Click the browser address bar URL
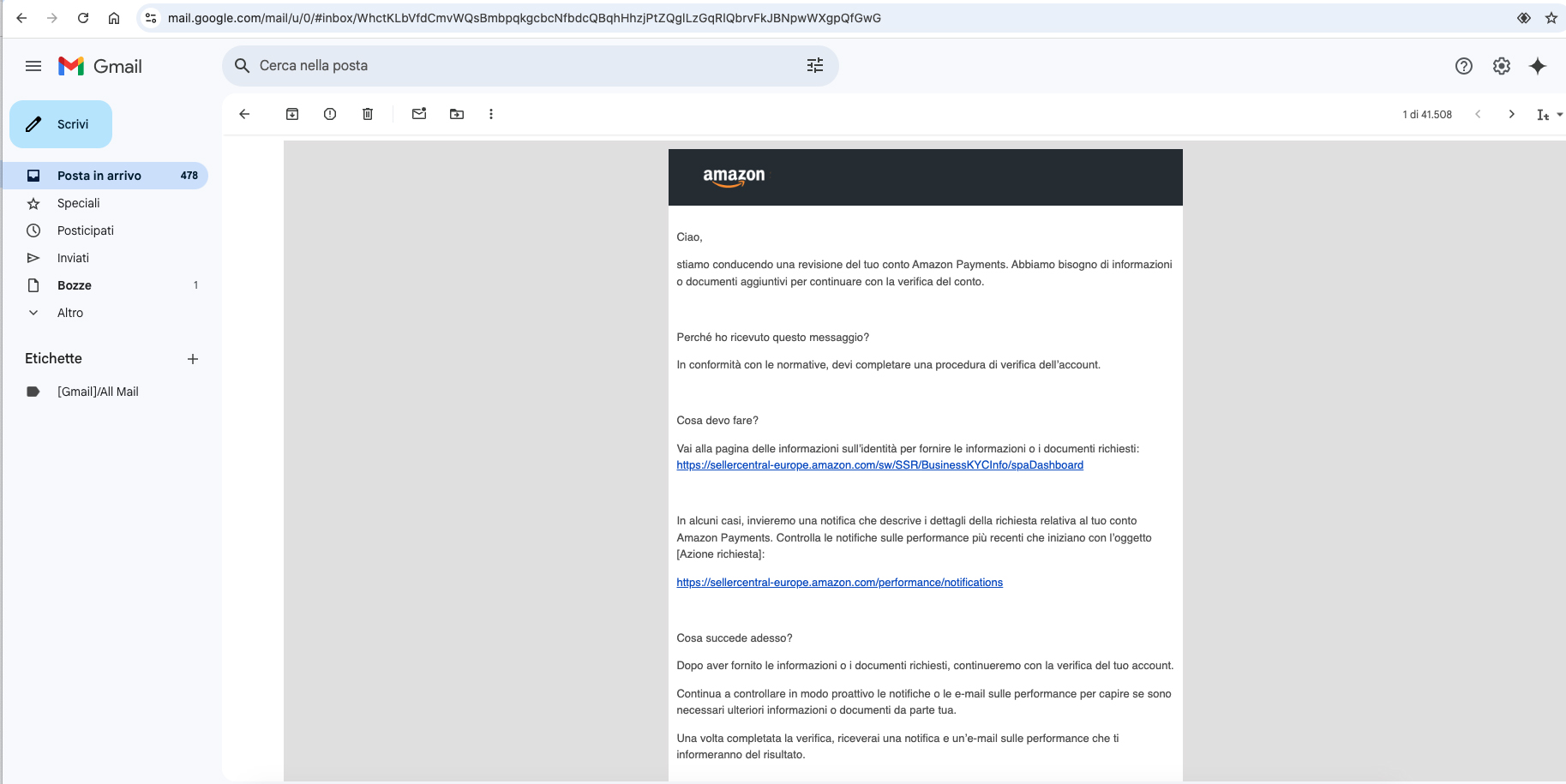This screenshot has height=784, width=1566. 525,18
